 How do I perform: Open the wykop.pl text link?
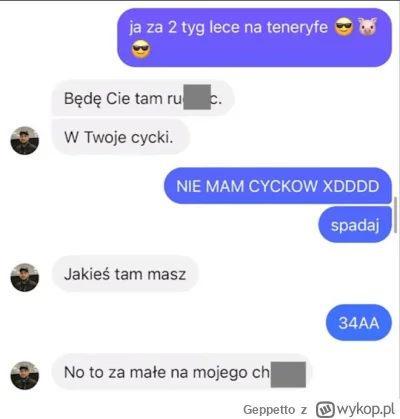click(366, 409)
